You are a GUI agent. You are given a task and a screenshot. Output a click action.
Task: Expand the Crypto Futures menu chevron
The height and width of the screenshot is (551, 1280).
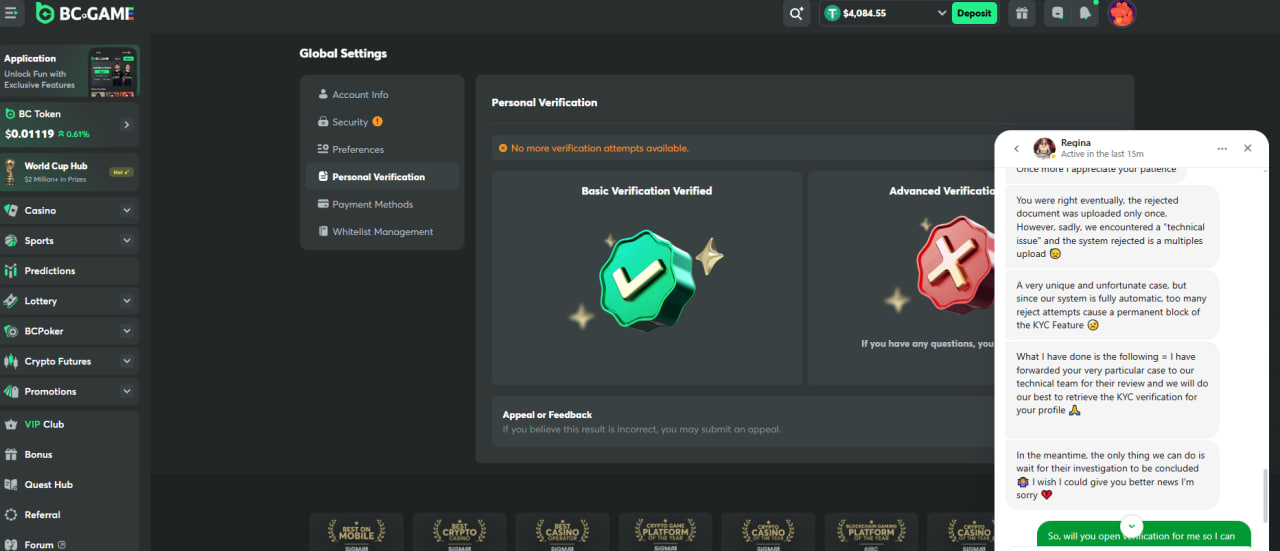pos(126,361)
